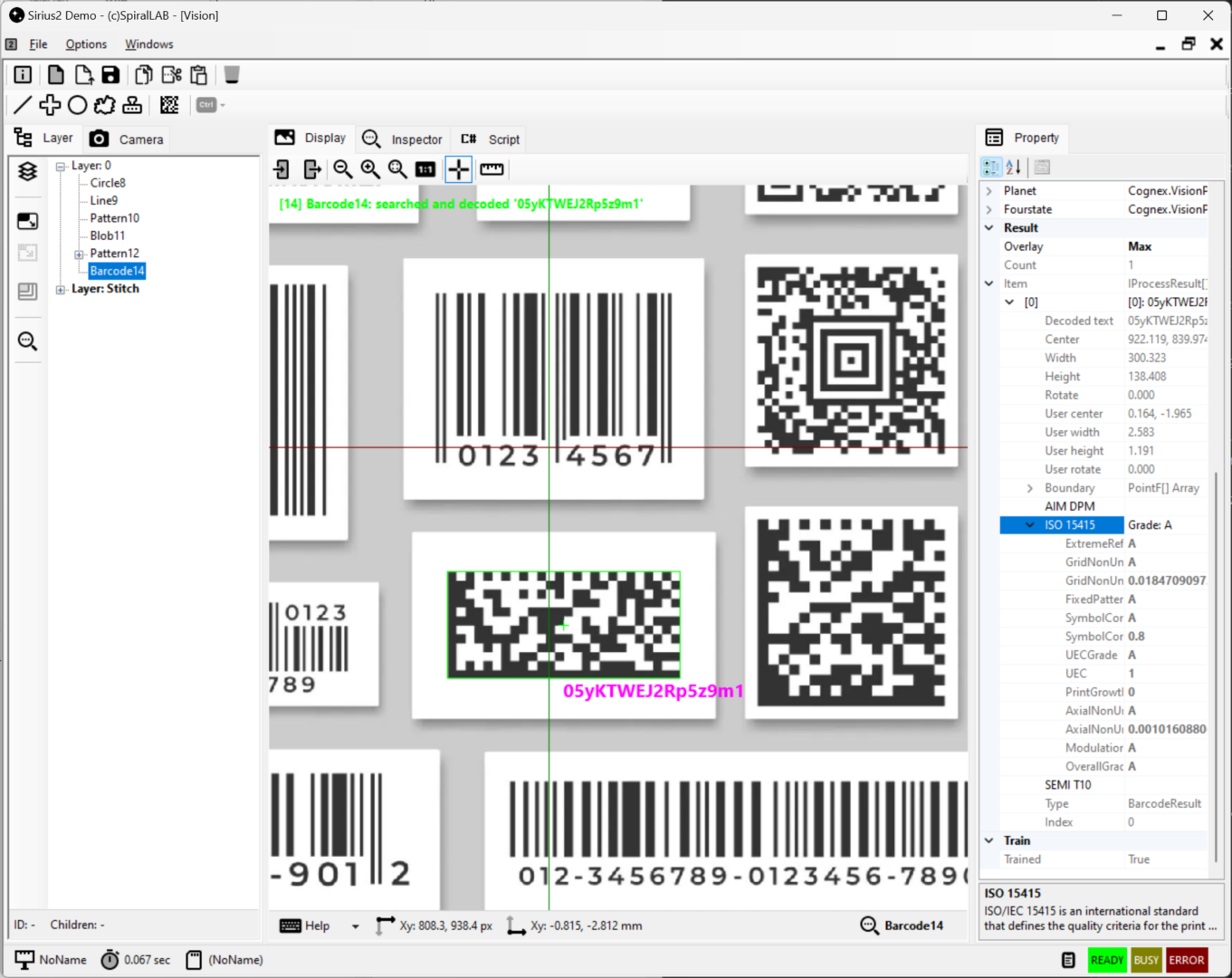Toggle alphabetical property sorting
Screen dimensions: 1232x978
[1014, 168]
